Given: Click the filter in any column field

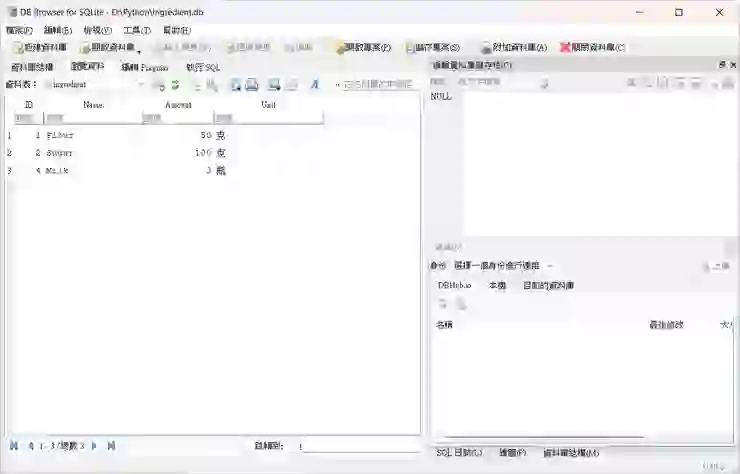Looking at the screenshot, I should pos(378,85).
